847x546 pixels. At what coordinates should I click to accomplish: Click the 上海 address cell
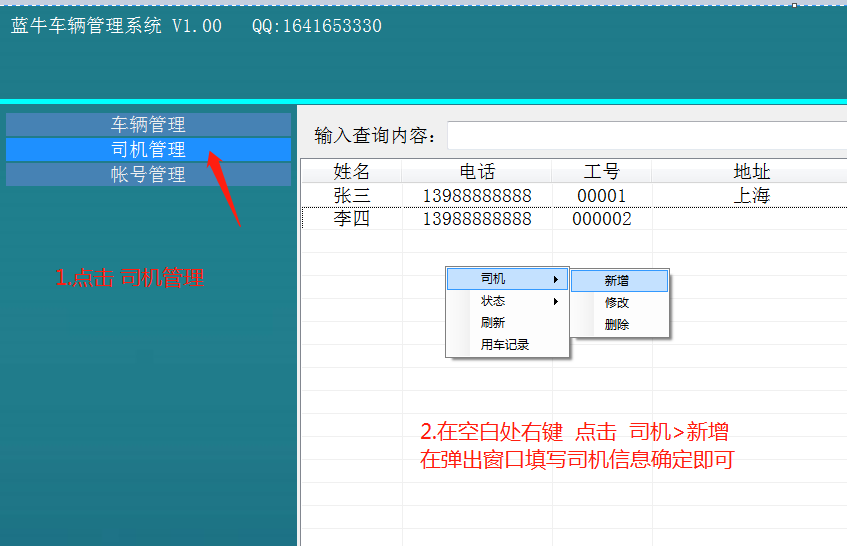coord(751,196)
